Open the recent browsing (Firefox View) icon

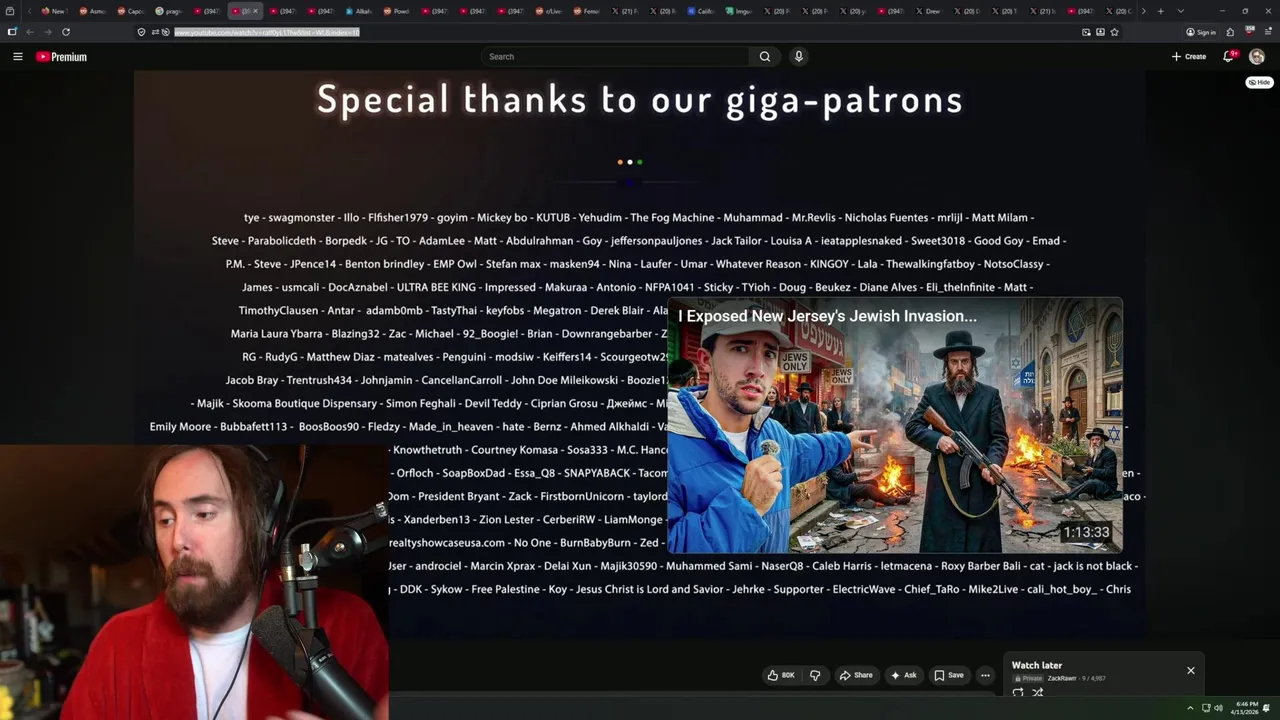[x=10, y=11]
